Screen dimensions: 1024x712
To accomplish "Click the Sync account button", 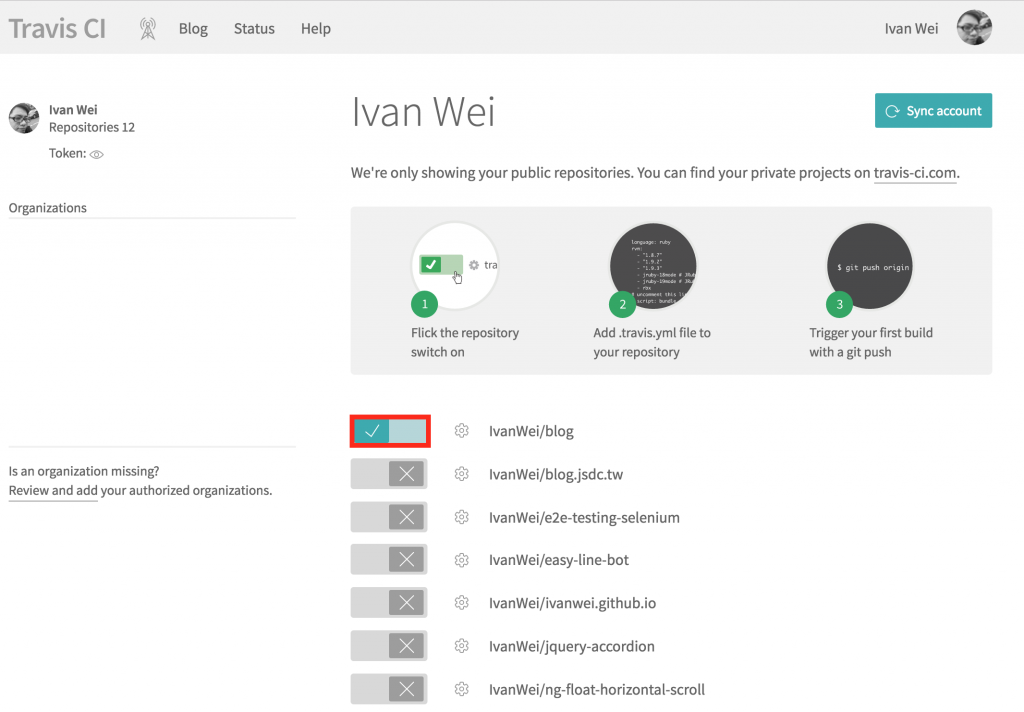I will coord(933,110).
